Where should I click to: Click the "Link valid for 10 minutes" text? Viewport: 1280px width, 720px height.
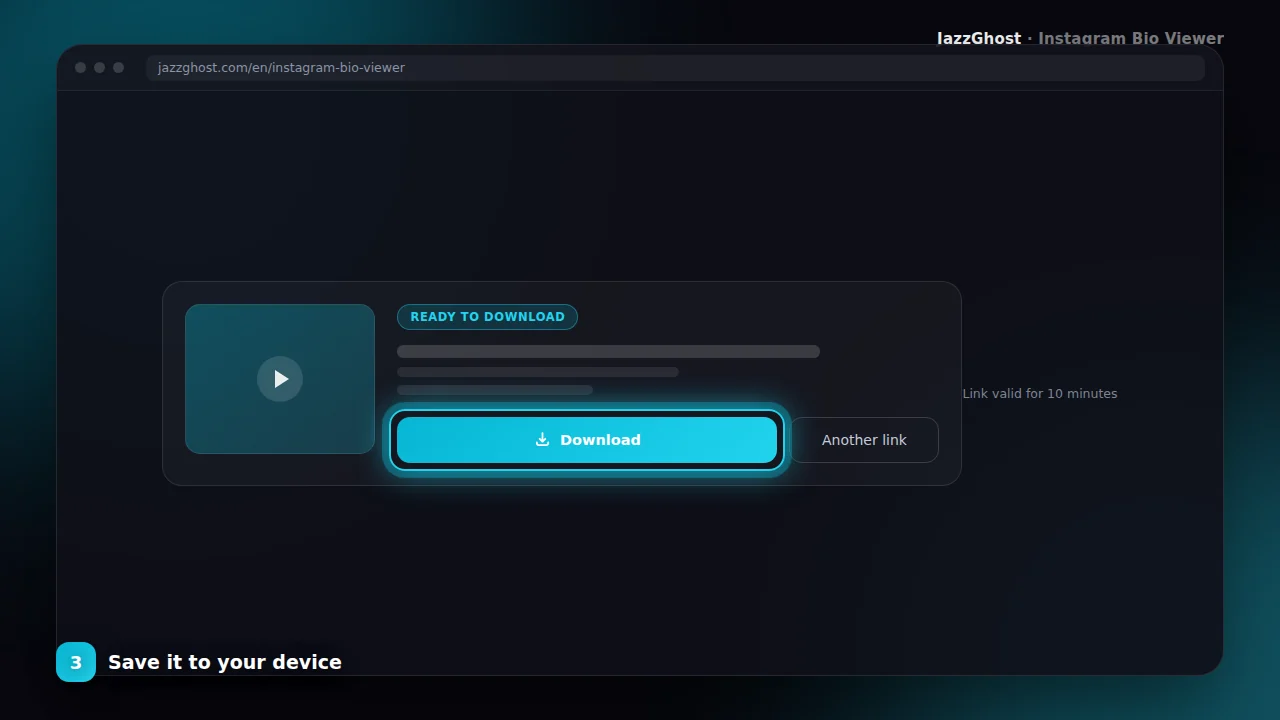pos(1040,394)
